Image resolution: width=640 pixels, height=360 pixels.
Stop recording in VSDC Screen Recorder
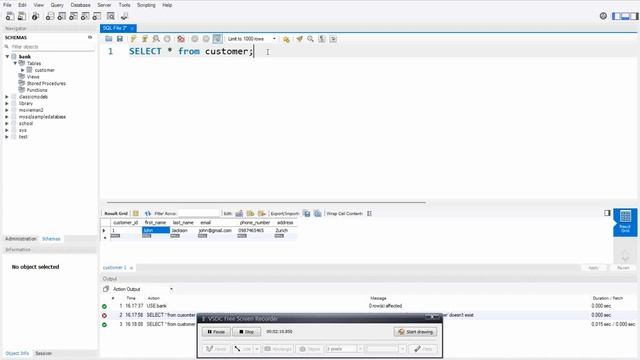click(247, 332)
